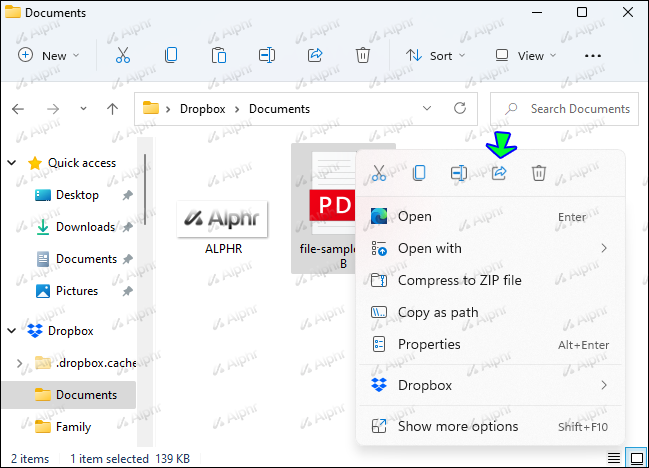Switch to large thumbnails view in status bar
The height and width of the screenshot is (468, 649).
[x=637, y=458]
